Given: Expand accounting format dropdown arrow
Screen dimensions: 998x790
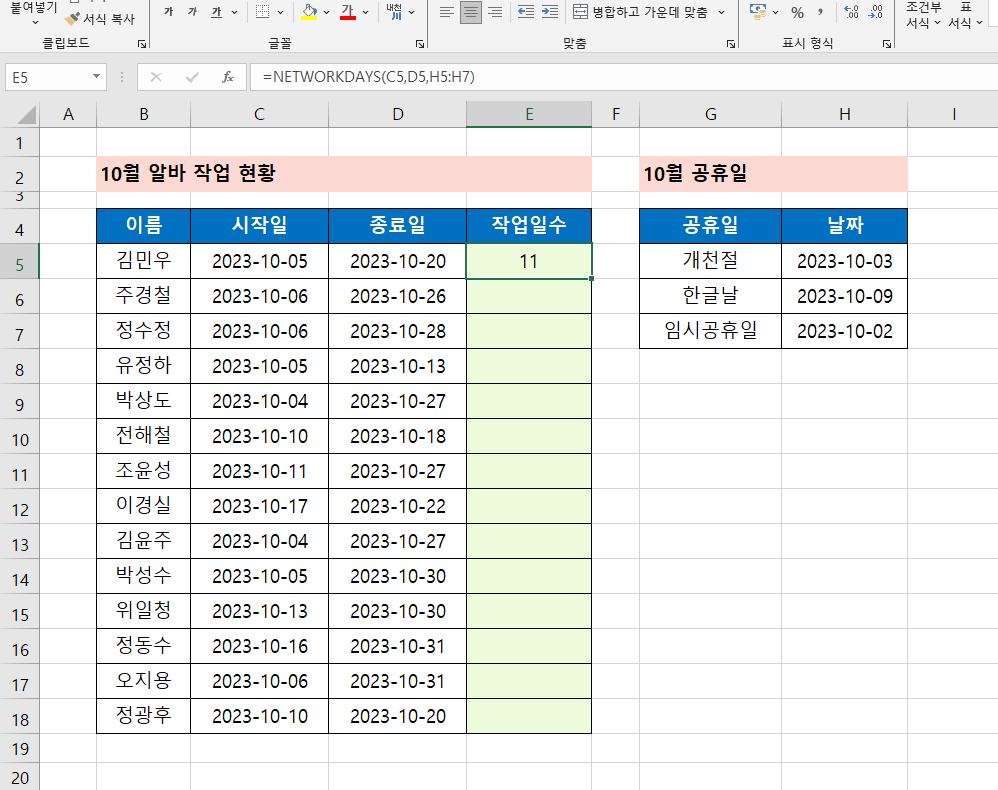Looking at the screenshot, I should [775, 12].
